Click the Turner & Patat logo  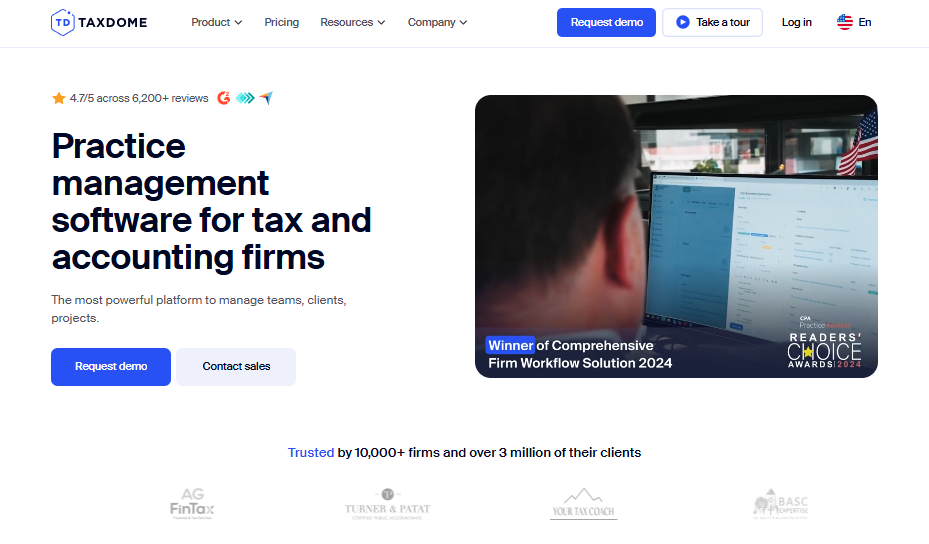pyautogui.click(x=387, y=503)
